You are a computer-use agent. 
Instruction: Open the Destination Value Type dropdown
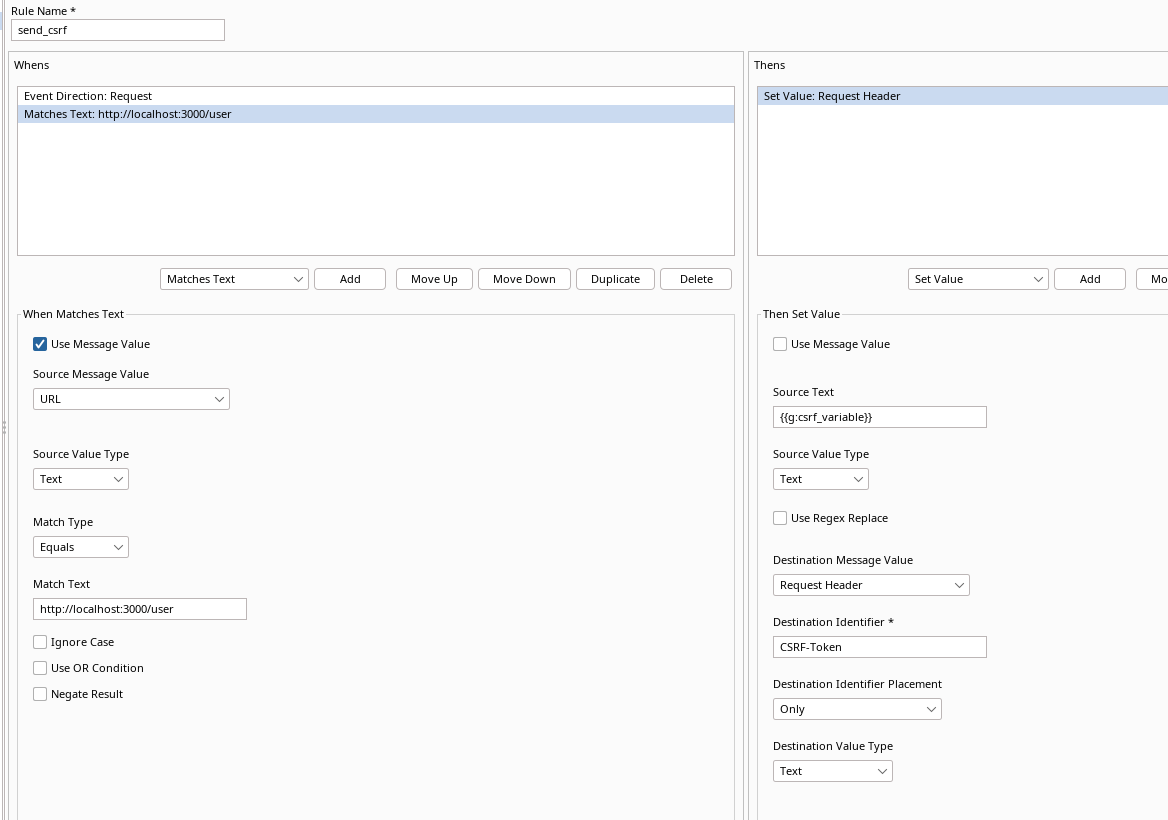click(x=833, y=770)
